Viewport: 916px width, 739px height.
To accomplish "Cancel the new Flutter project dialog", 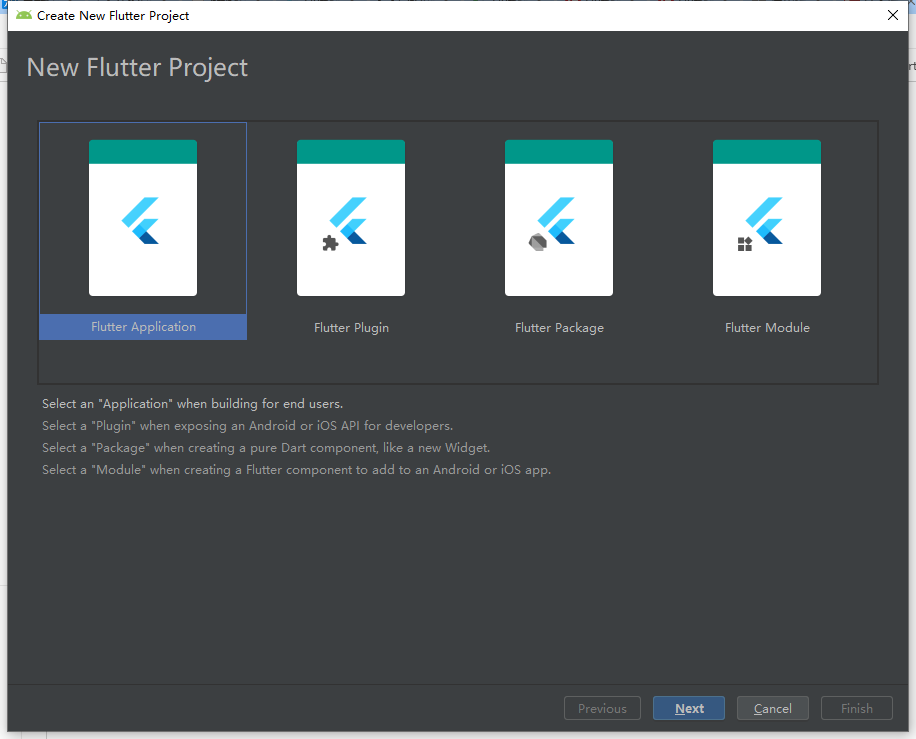I will click(772, 708).
